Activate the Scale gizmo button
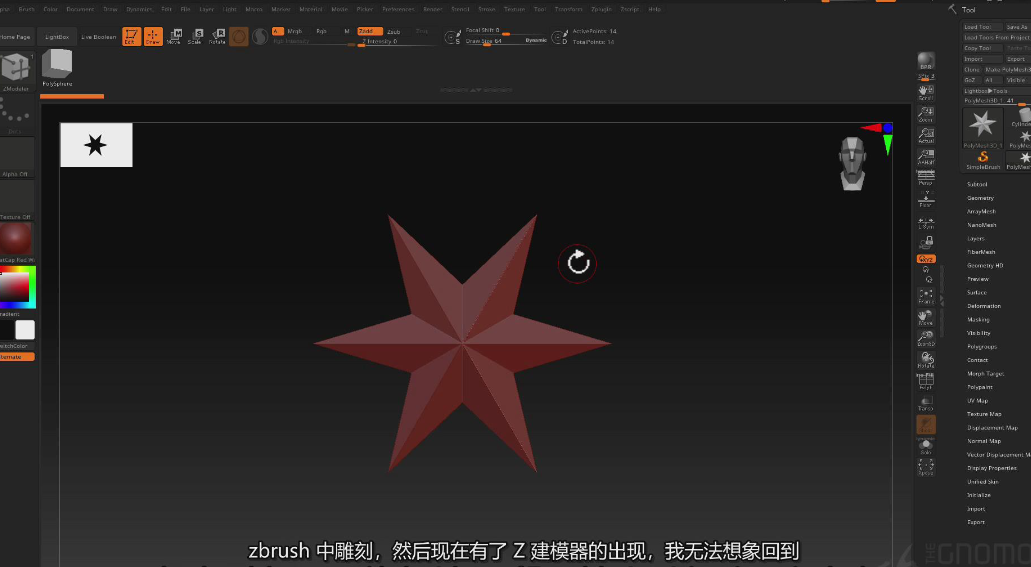This screenshot has width=1031, height=567. click(x=195, y=36)
